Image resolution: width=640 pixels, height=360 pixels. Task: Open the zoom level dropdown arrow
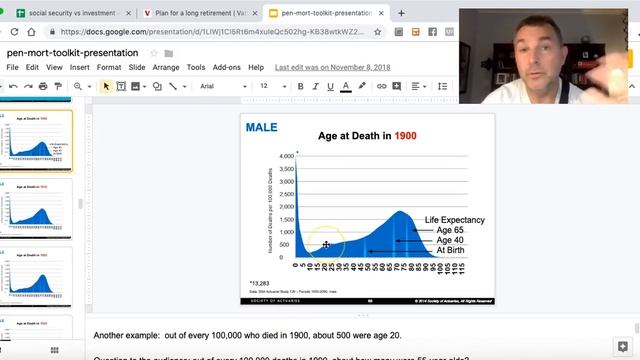click(89, 87)
